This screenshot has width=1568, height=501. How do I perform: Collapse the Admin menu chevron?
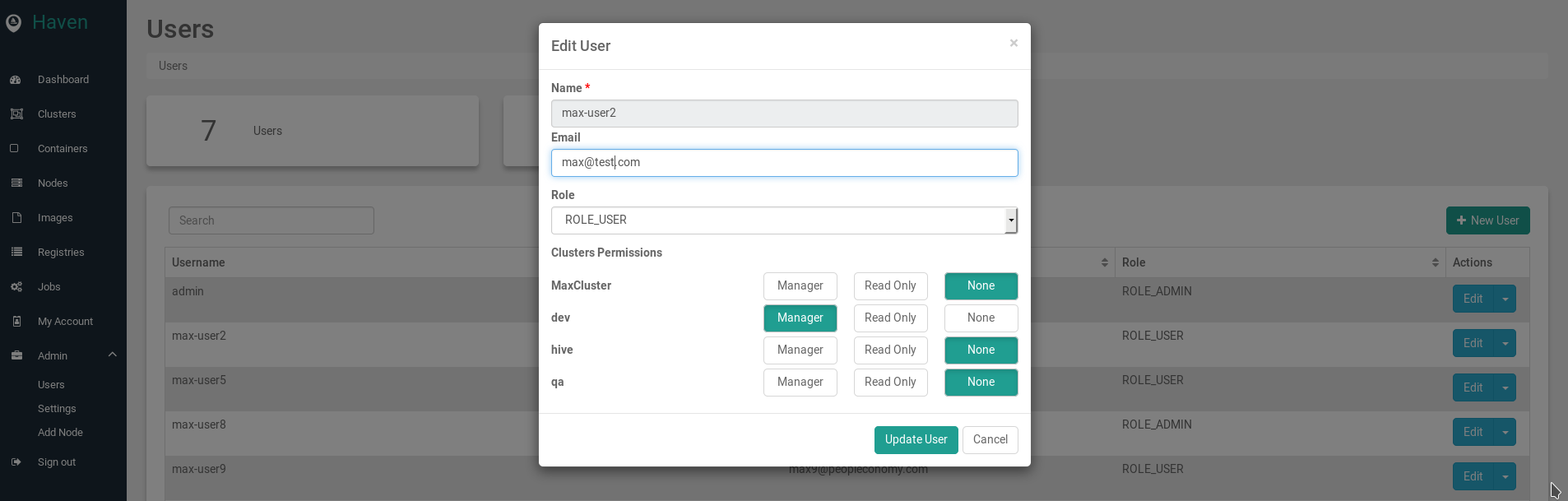click(x=113, y=355)
